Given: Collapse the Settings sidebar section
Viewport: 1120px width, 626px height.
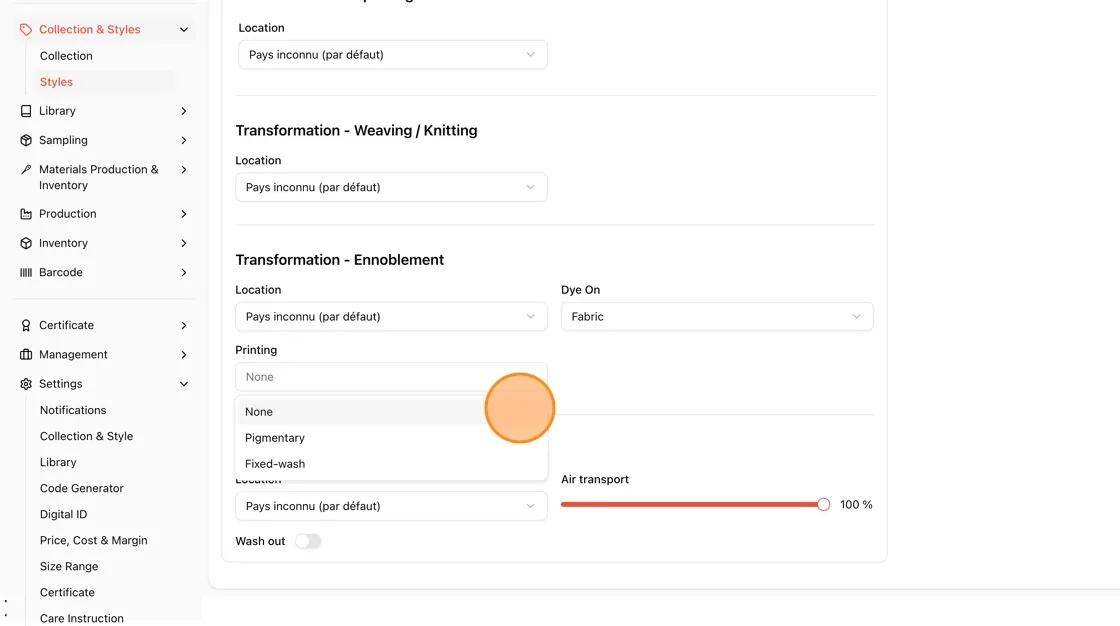Looking at the screenshot, I should [x=184, y=384].
